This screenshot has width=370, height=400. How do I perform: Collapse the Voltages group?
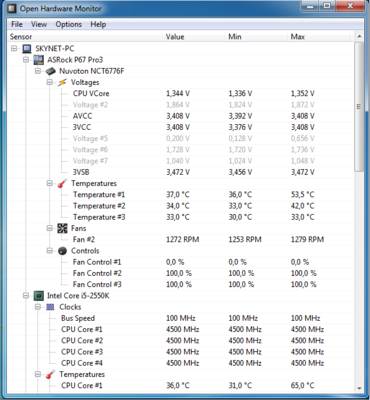(x=50, y=82)
